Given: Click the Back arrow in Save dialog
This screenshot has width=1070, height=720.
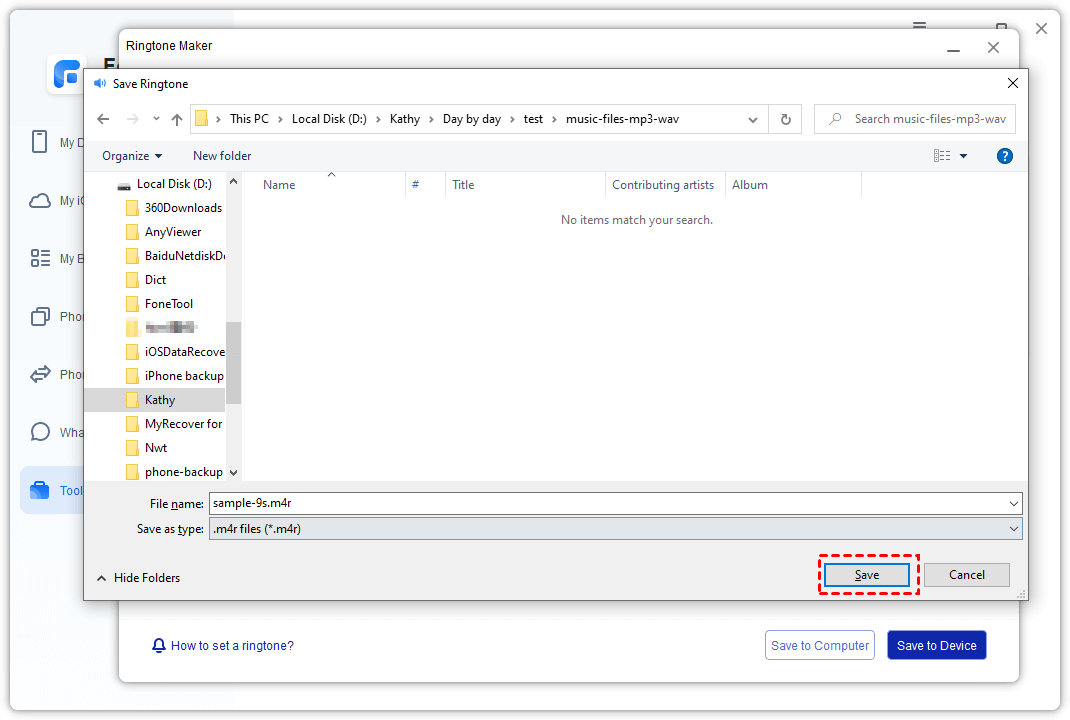Looking at the screenshot, I should point(103,119).
